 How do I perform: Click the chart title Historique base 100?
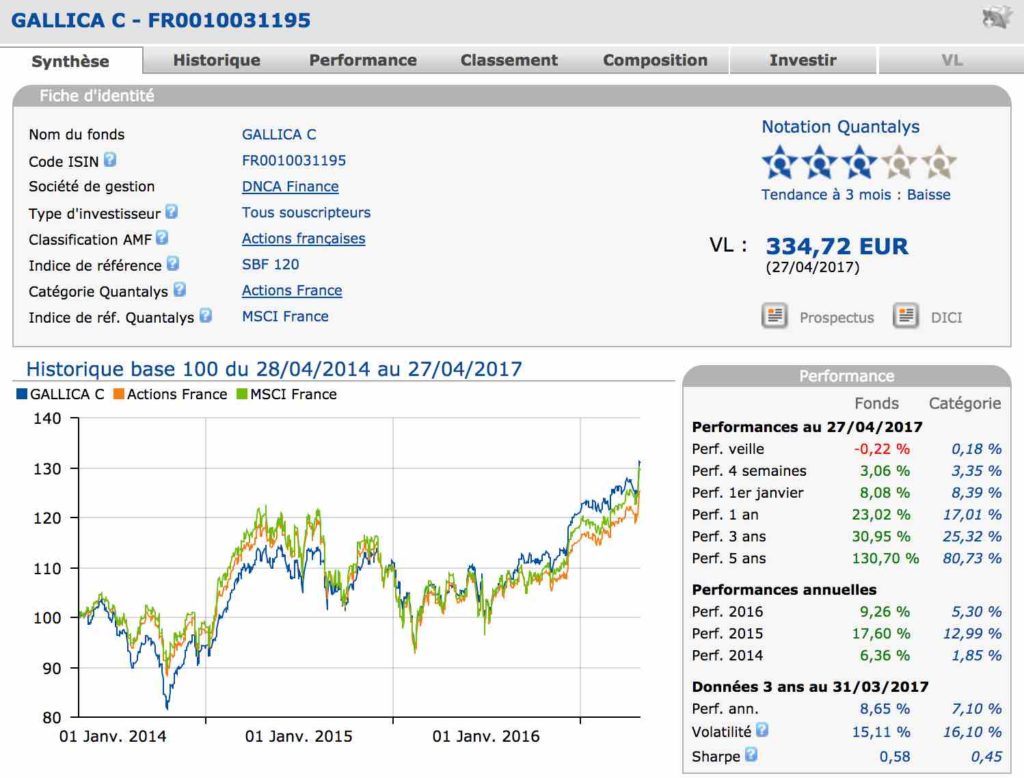coord(274,369)
